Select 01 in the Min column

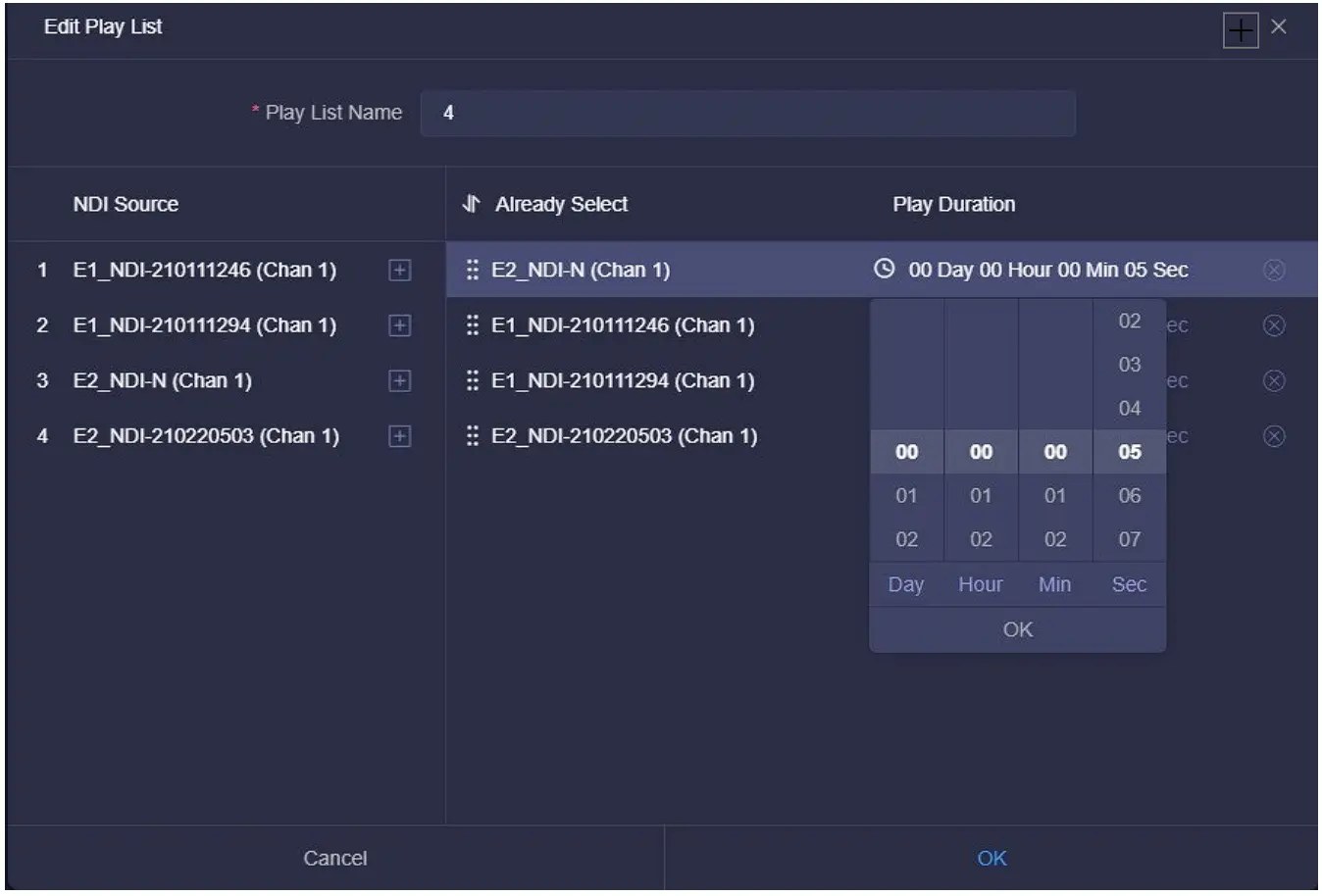click(x=1054, y=496)
